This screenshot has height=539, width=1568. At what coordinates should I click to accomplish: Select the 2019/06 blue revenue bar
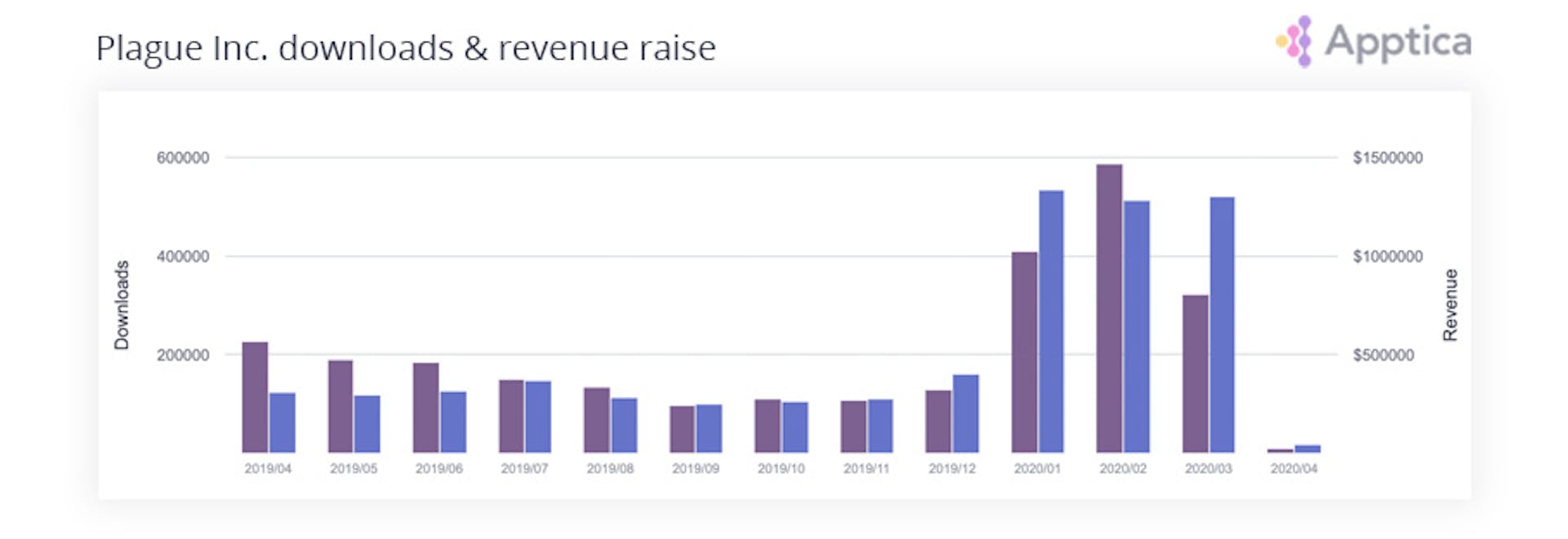coord(453,422)
